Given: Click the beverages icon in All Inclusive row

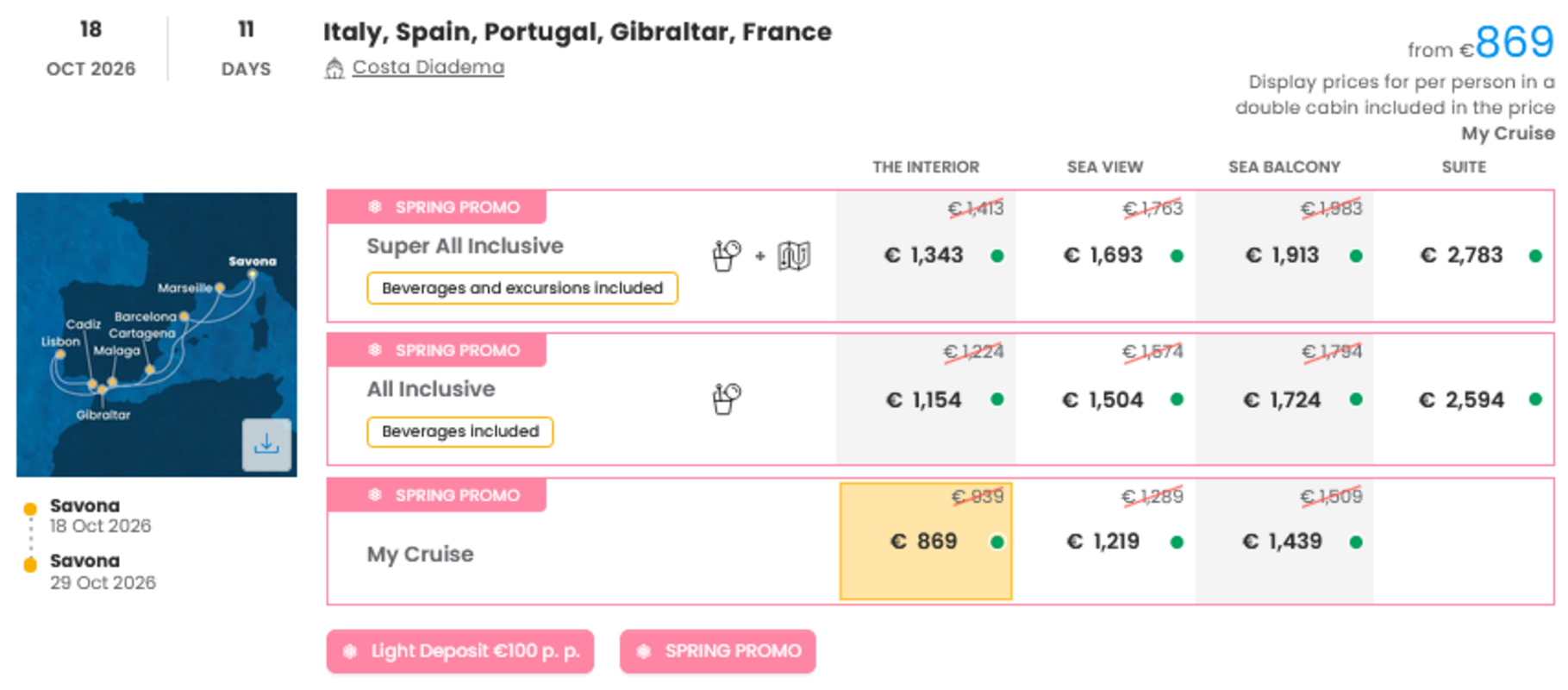Looking at the screenshot, I should click(x=726, y=398).
